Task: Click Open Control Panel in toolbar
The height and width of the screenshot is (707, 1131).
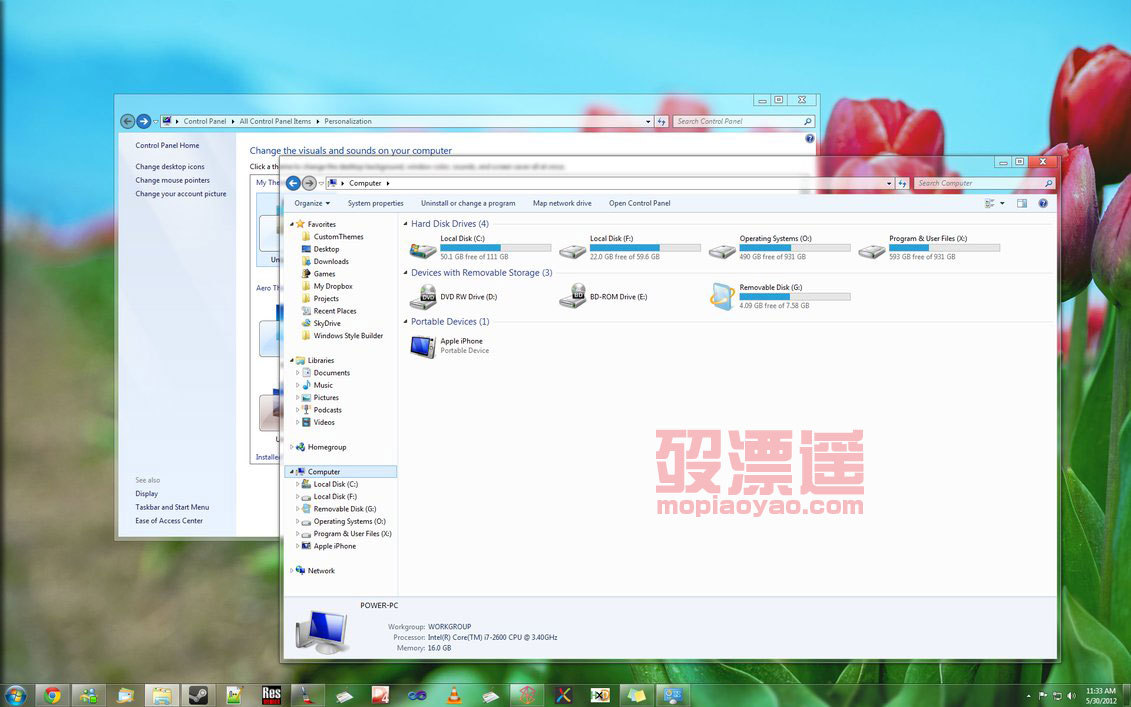Action: pos(639,203)
